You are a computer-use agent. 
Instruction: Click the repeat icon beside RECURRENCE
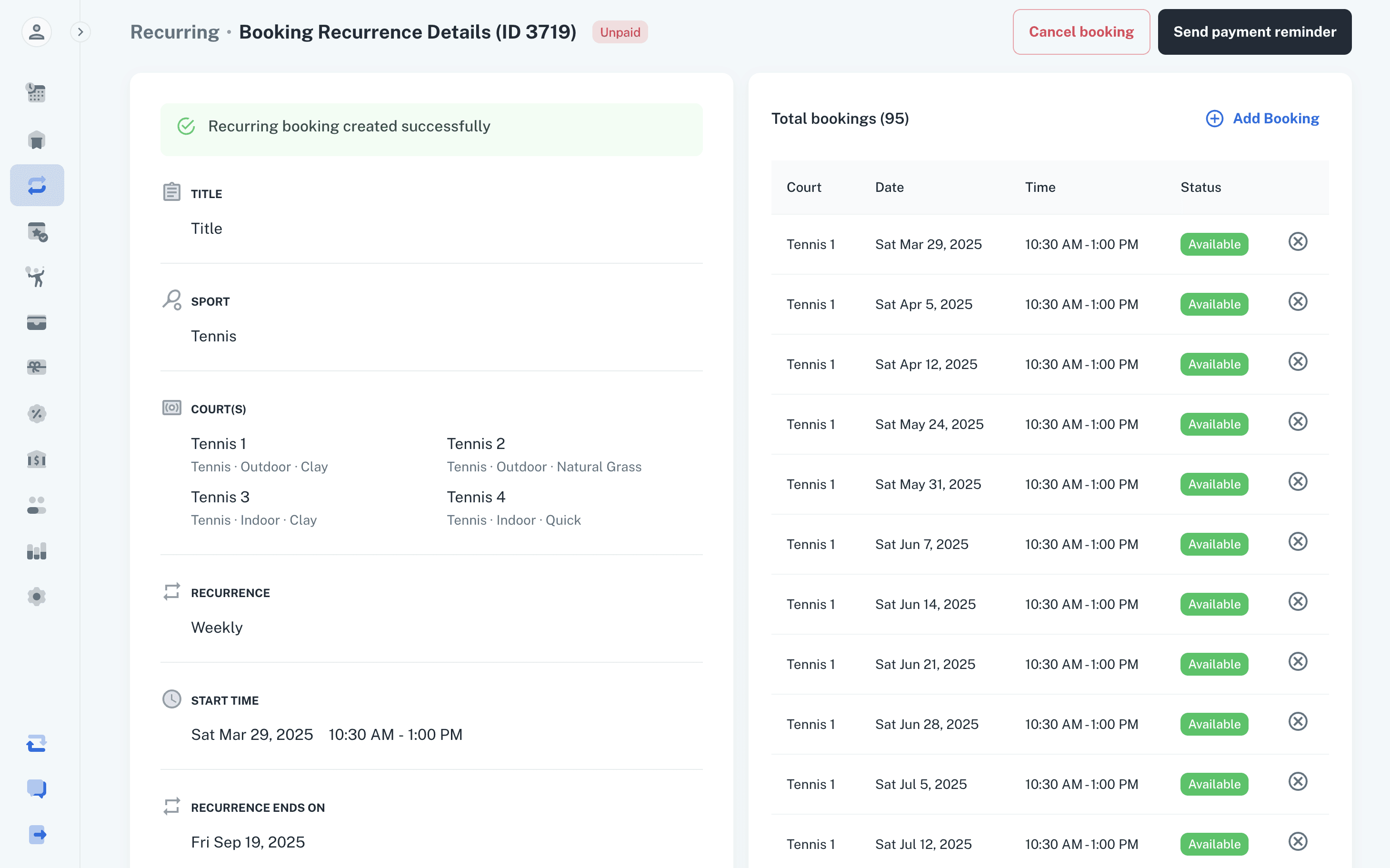(172, 591)
